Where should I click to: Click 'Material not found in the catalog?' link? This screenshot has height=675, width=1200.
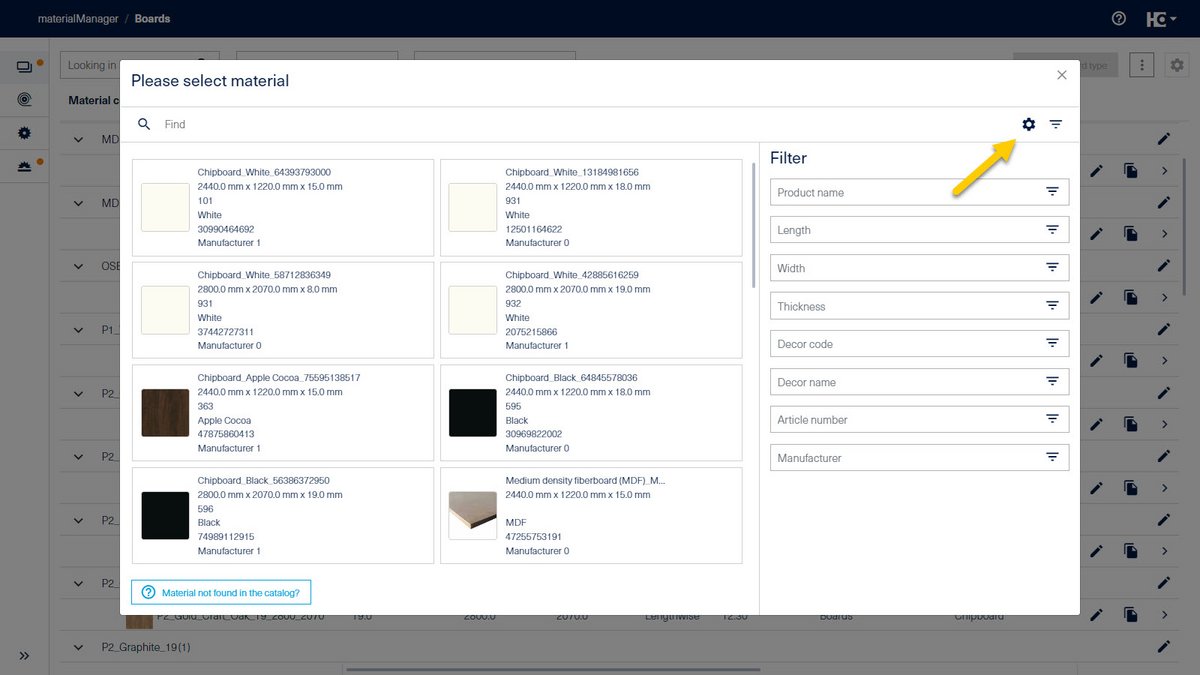point(220,592)
